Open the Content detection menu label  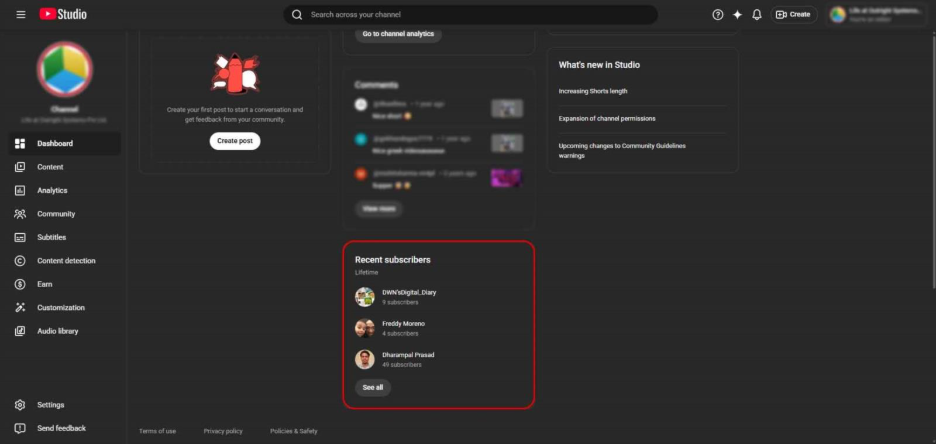click(66, 261)
